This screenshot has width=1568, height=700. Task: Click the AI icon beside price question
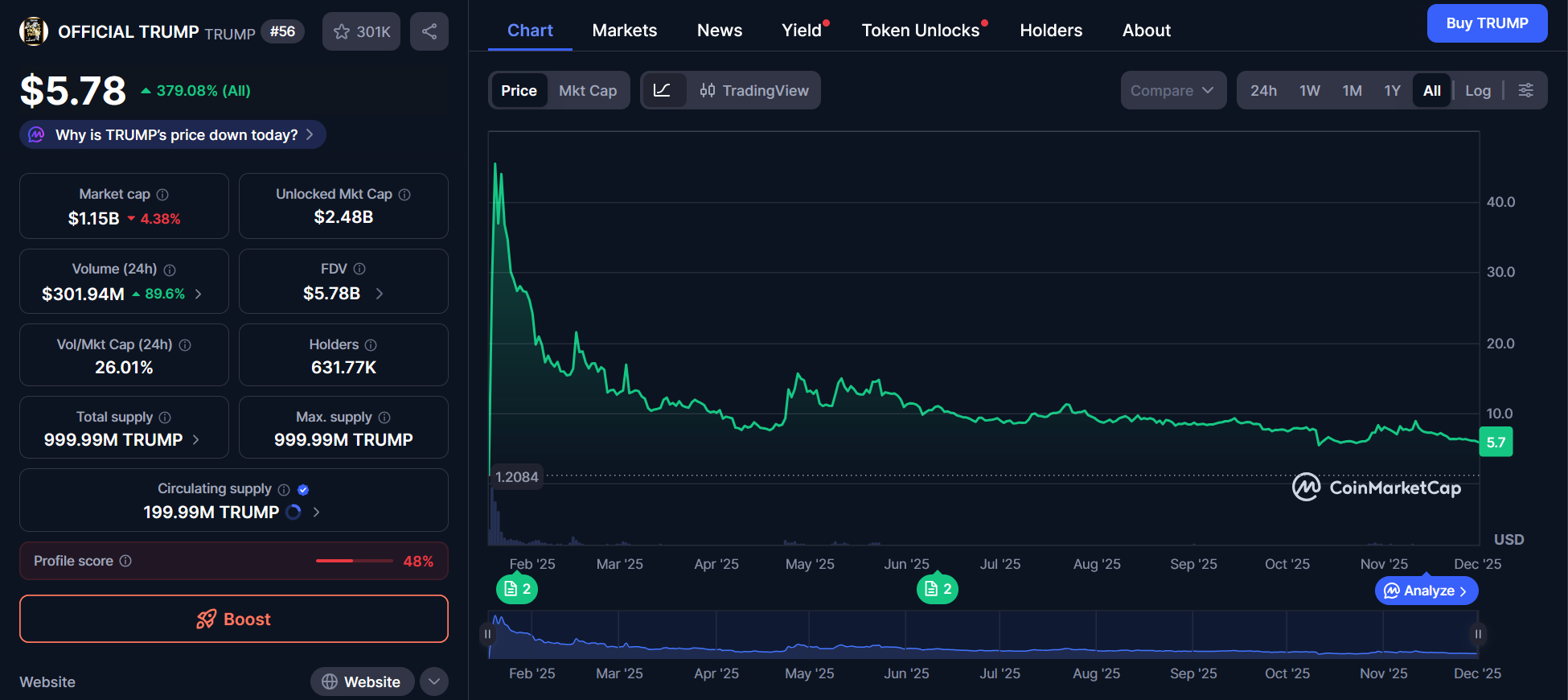tap(37, 134)
